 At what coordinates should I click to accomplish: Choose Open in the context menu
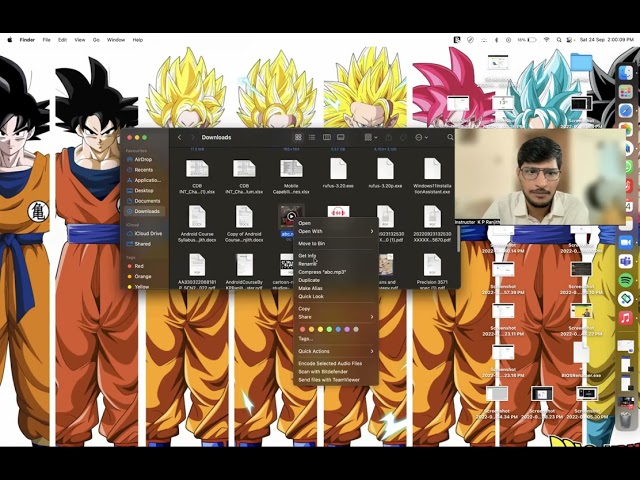(336, 223)
